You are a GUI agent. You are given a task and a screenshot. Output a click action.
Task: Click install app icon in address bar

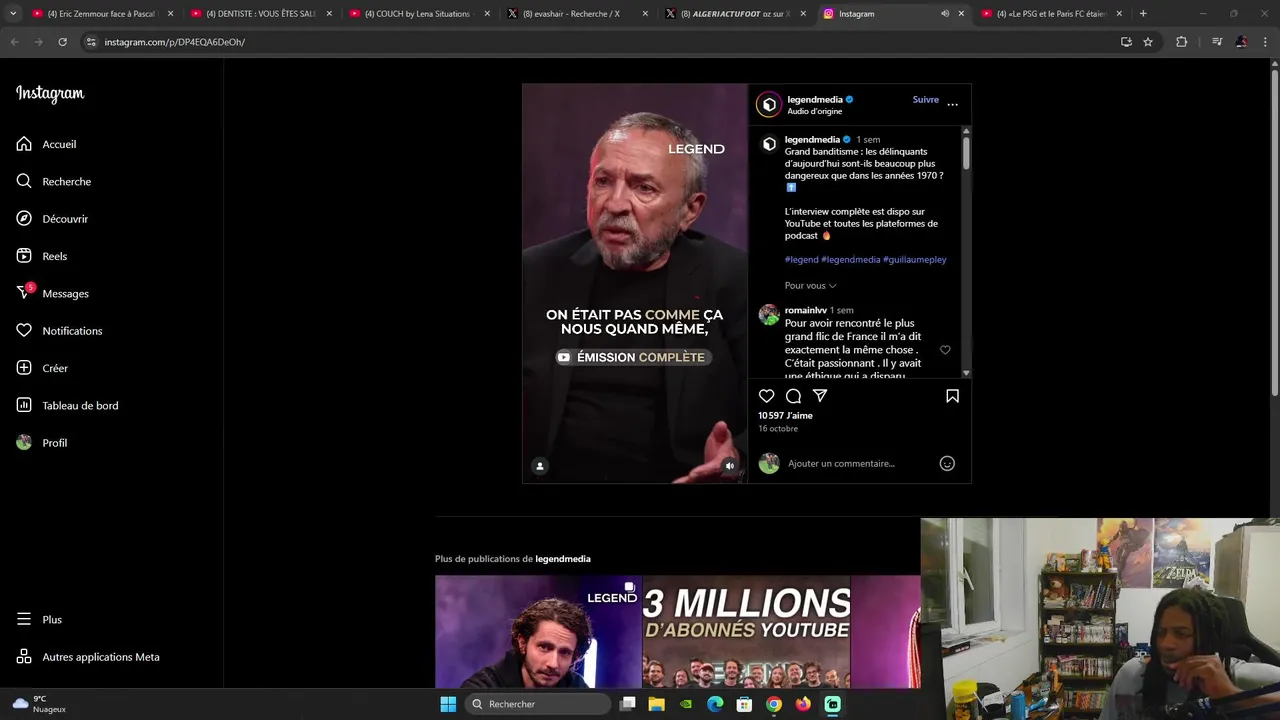[x=1126, y=42]
